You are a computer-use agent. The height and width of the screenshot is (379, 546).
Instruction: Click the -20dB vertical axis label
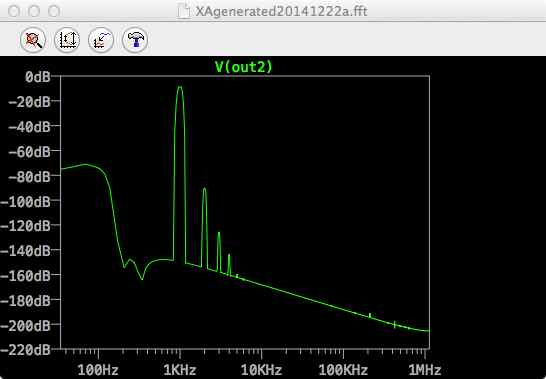[x=29, y=102]
